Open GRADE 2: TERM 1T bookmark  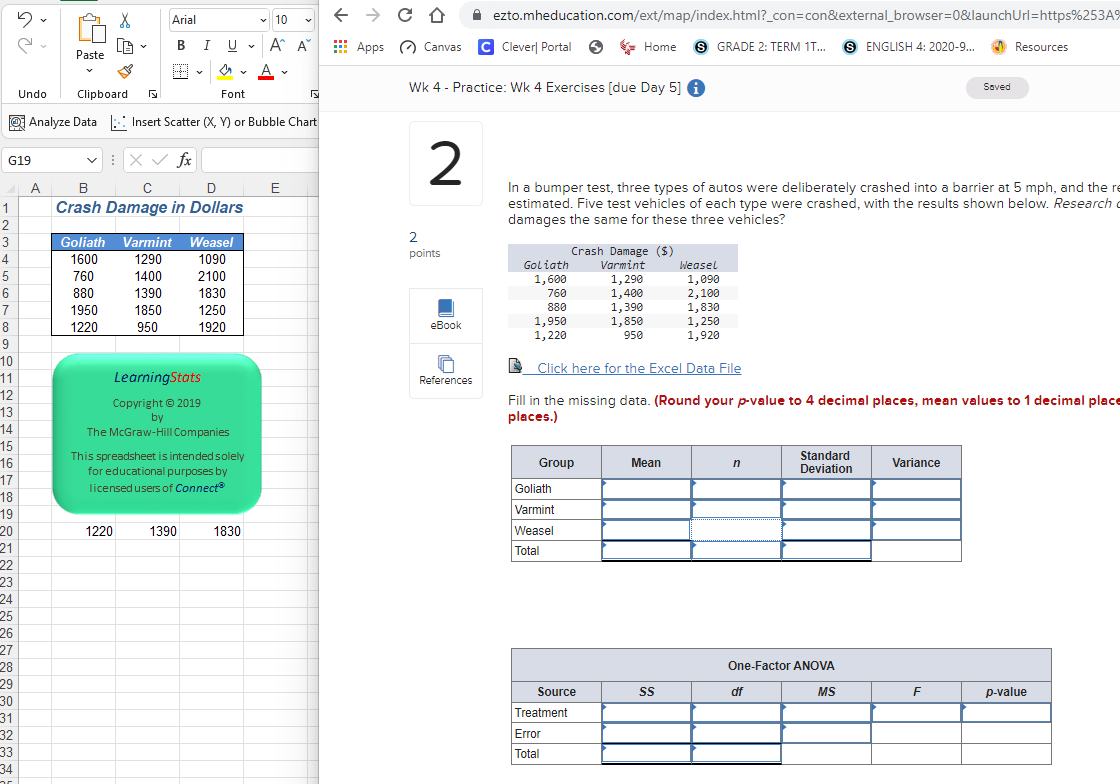click(x=760, y=47)
